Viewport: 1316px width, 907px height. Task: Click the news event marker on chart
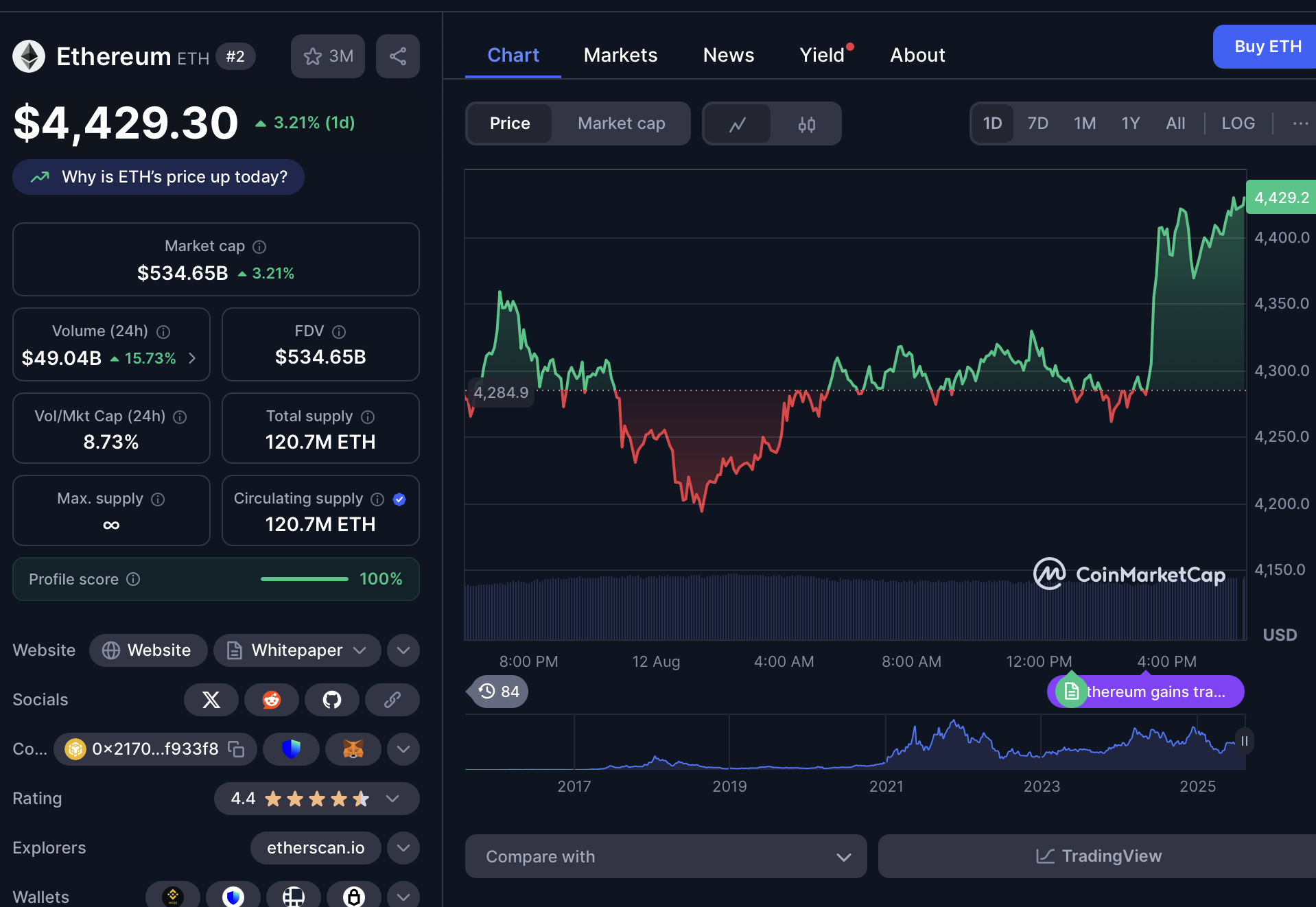(1071, 691)
